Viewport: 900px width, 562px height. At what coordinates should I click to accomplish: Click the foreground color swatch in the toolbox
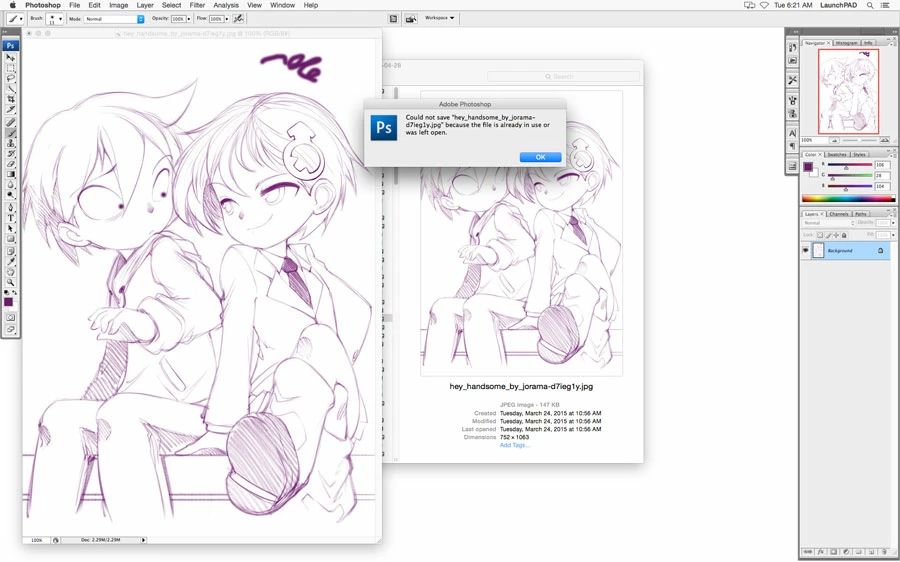tap(8, 301)
